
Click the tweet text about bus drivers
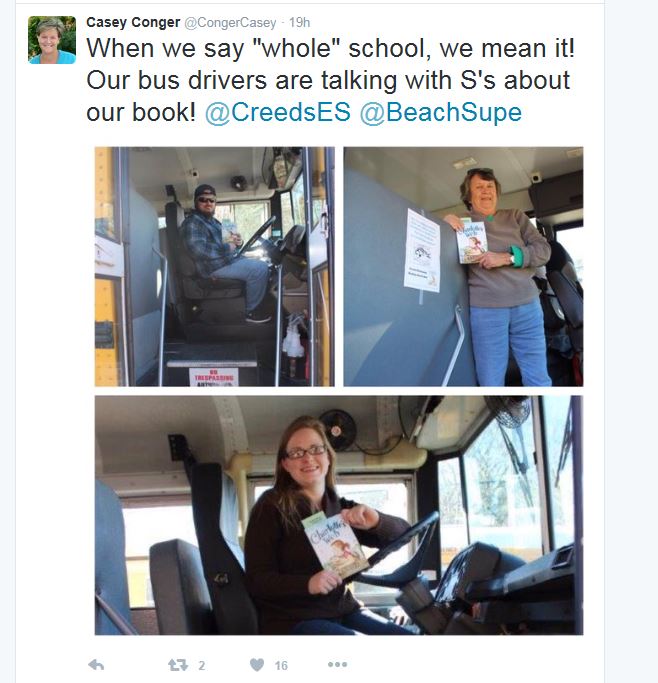tap(330, 80)
